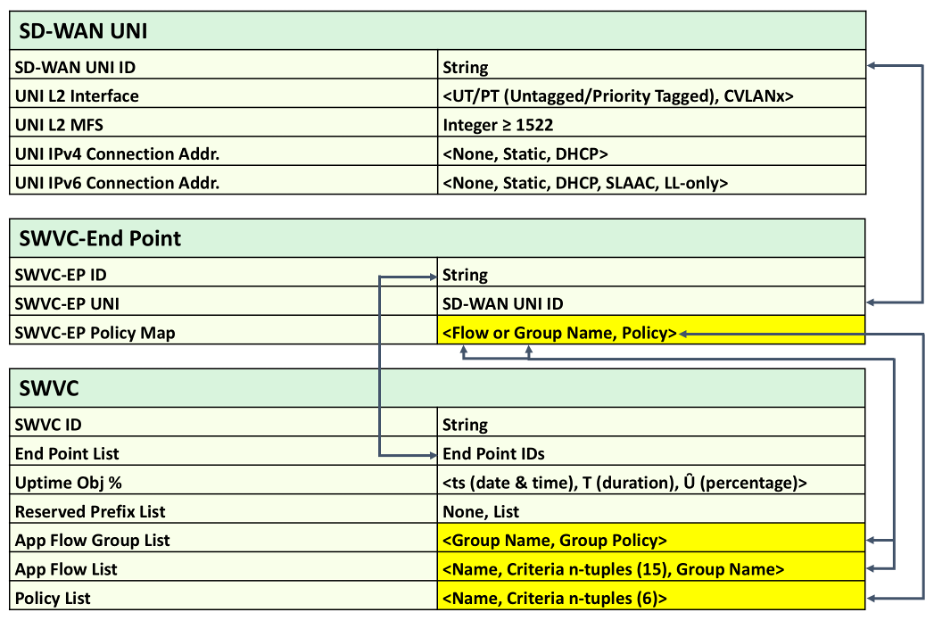Viewport: 934px width, 630px height.
Task: Click the Group Name, Group Policy yellow cell
Action: coord(650,538)
